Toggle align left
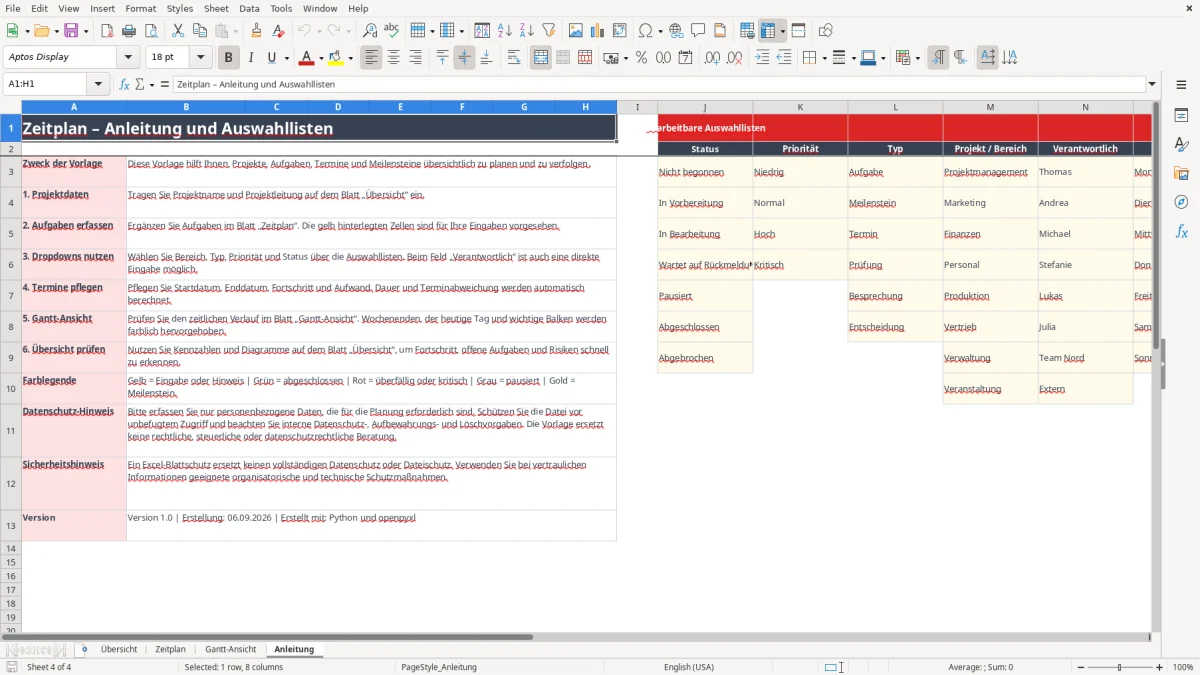 point(372,58)
